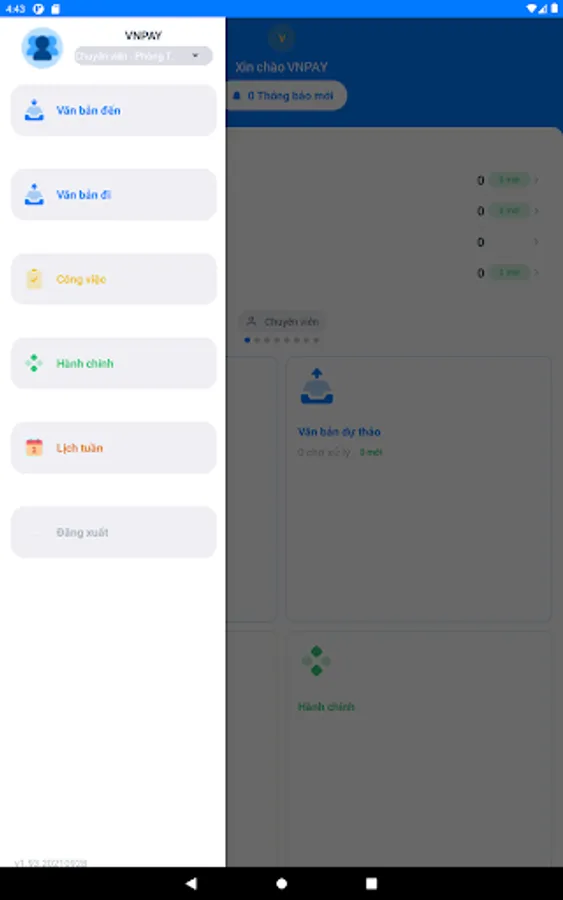The image size is (563, 900).
Task: Open Lịch tuần from the drawer
Action: [x=114, y=447]
